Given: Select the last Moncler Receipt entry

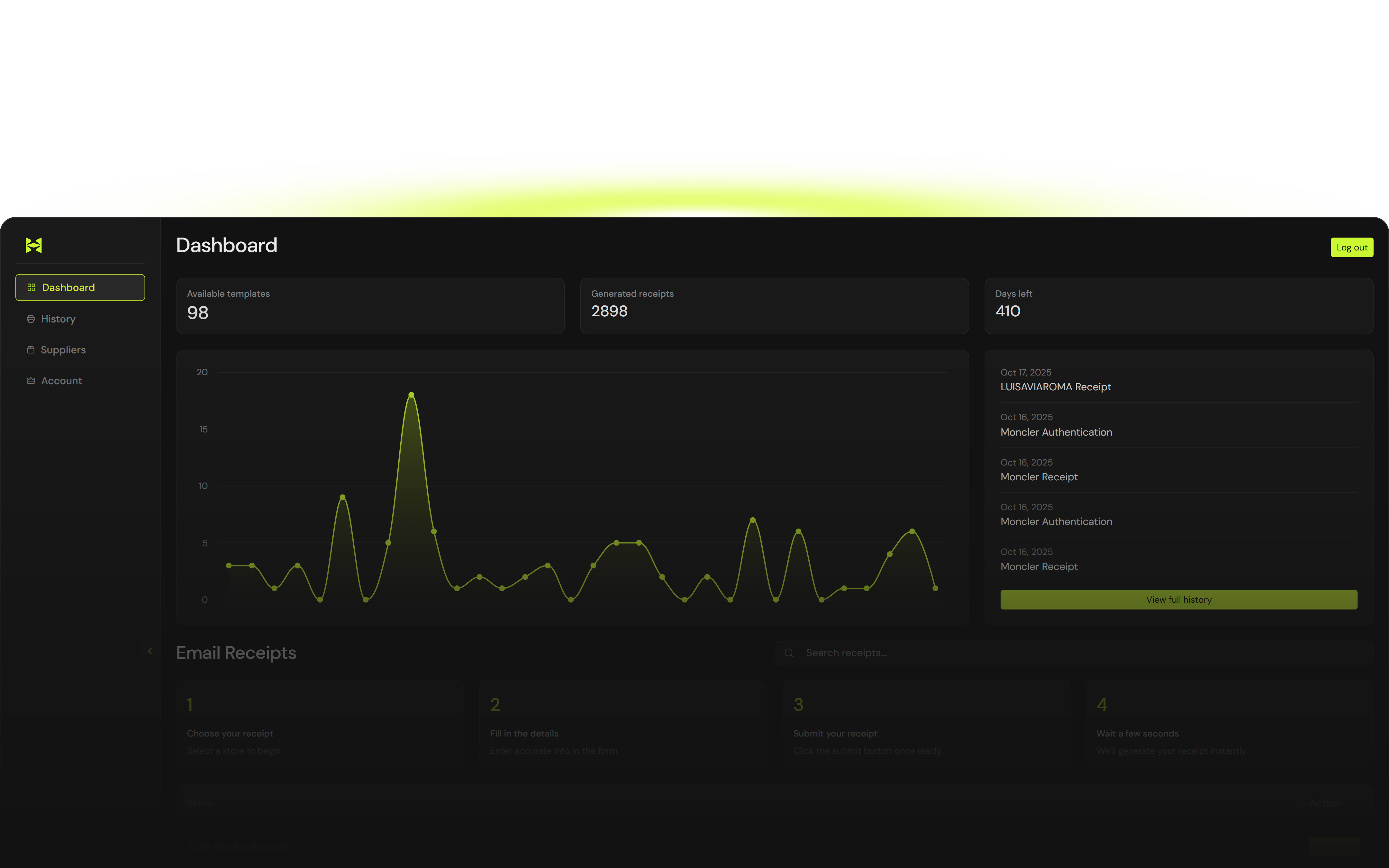Looking at the screenshot, I should click(1038, 566).
